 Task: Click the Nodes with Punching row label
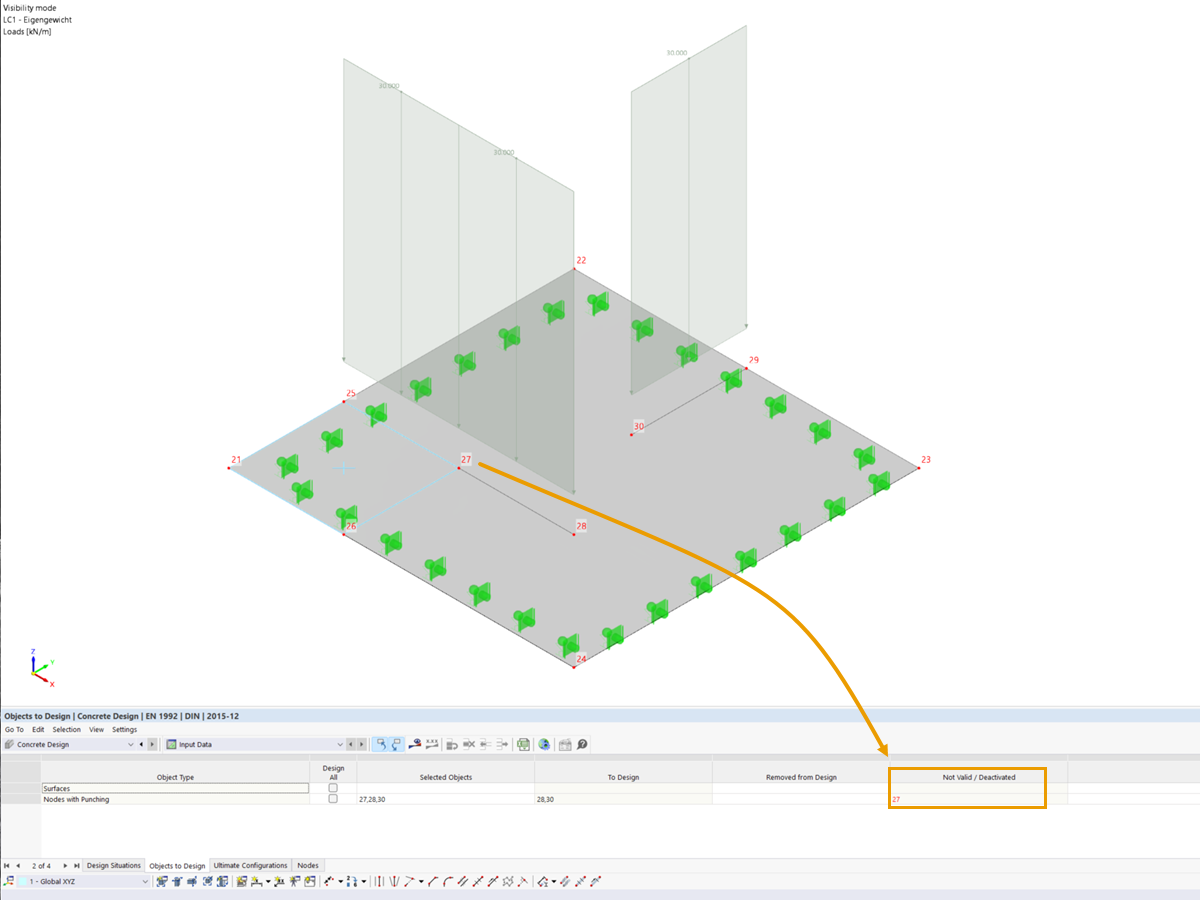tap(76, 799)
